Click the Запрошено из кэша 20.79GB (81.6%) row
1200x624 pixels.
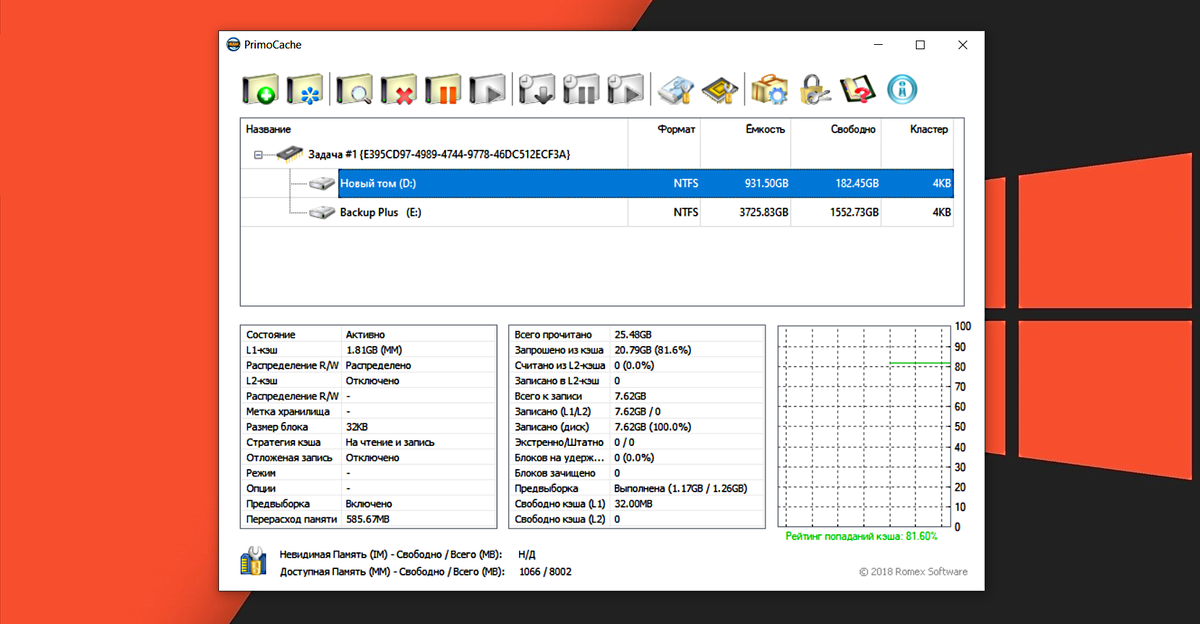(x=638, y=350)
